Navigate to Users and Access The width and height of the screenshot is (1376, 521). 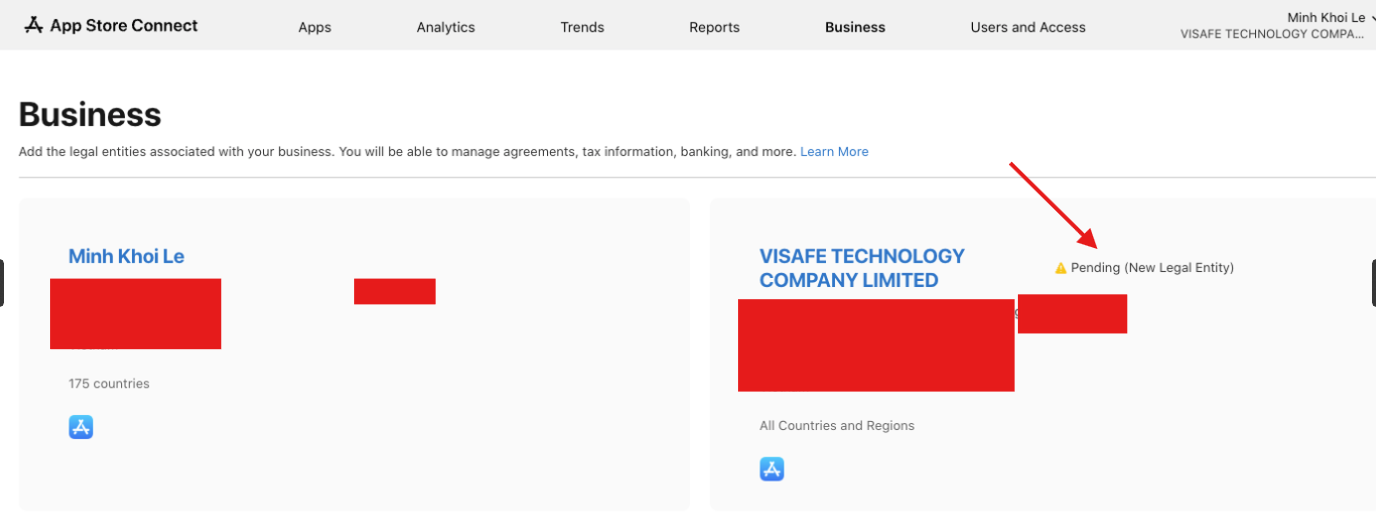pos(1027,27)
